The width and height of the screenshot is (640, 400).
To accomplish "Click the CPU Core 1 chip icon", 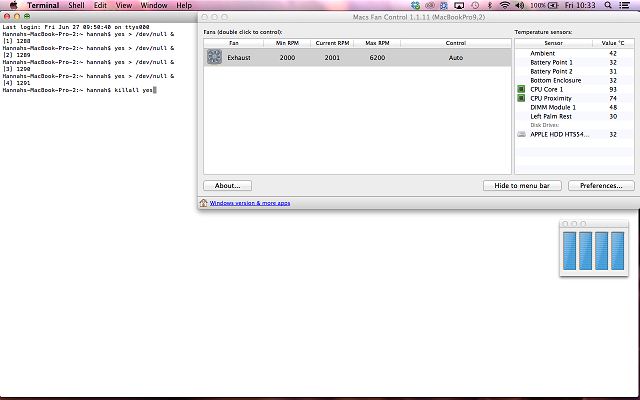I will (521, 89).
